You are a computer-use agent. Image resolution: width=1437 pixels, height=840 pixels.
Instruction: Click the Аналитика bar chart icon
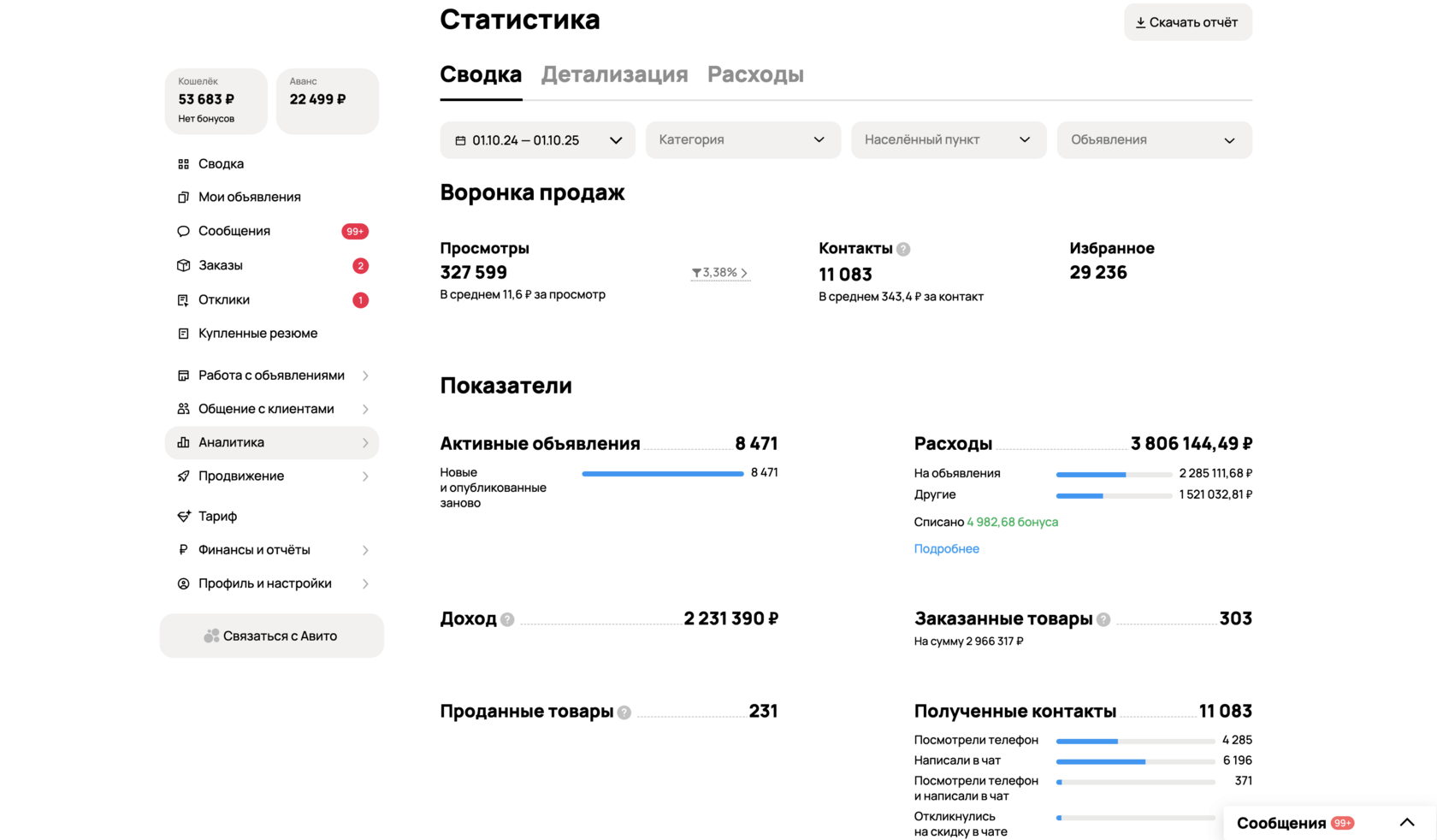pyautogui.click(x=183, y=442)
